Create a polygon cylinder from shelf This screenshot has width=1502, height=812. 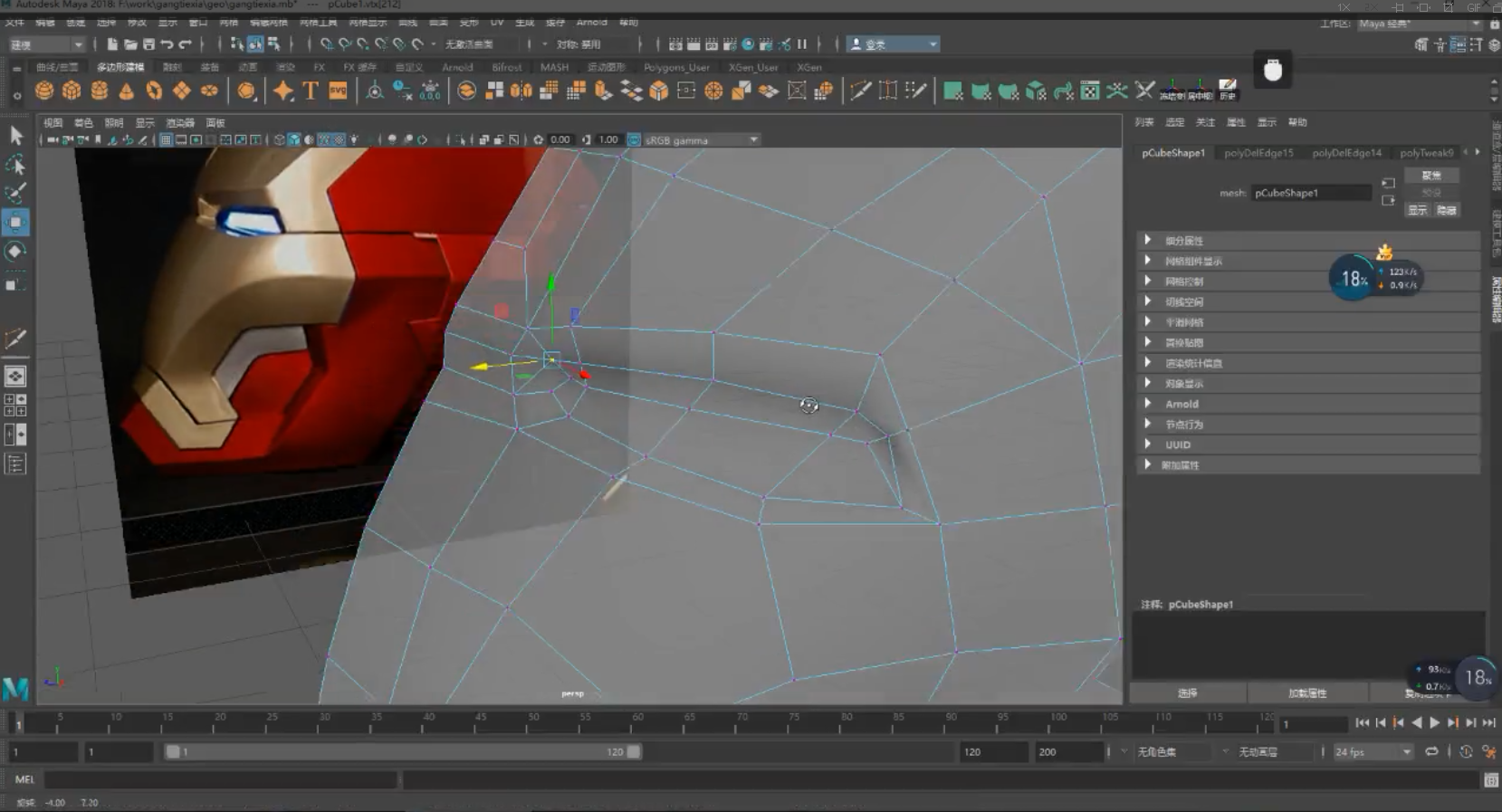(x=100, y=91)
